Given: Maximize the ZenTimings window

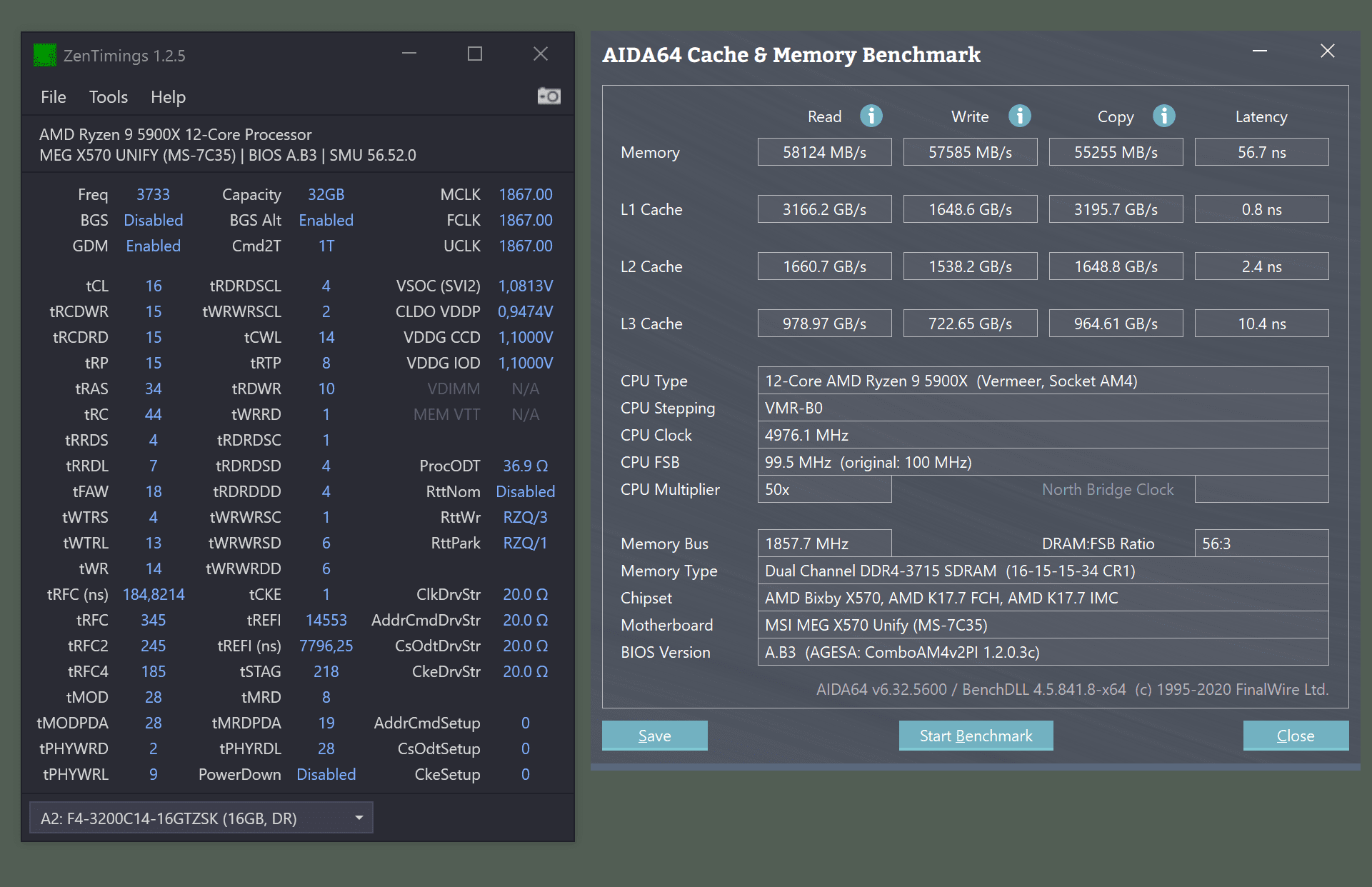Looking at the screenshot, I should (x=475, y=54).
